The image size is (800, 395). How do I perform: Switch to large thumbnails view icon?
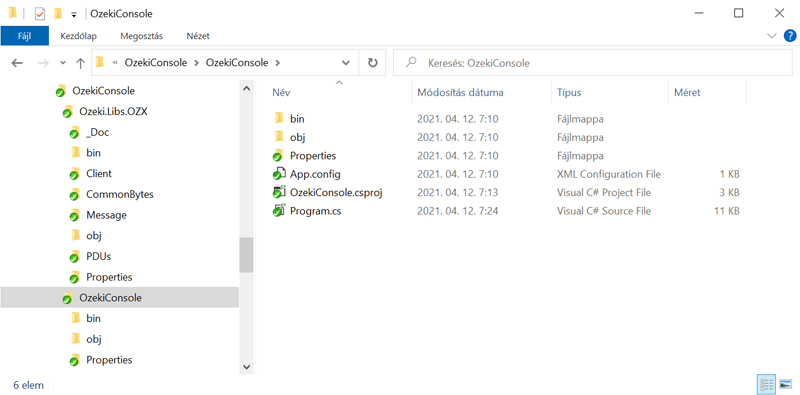(786, 384)
